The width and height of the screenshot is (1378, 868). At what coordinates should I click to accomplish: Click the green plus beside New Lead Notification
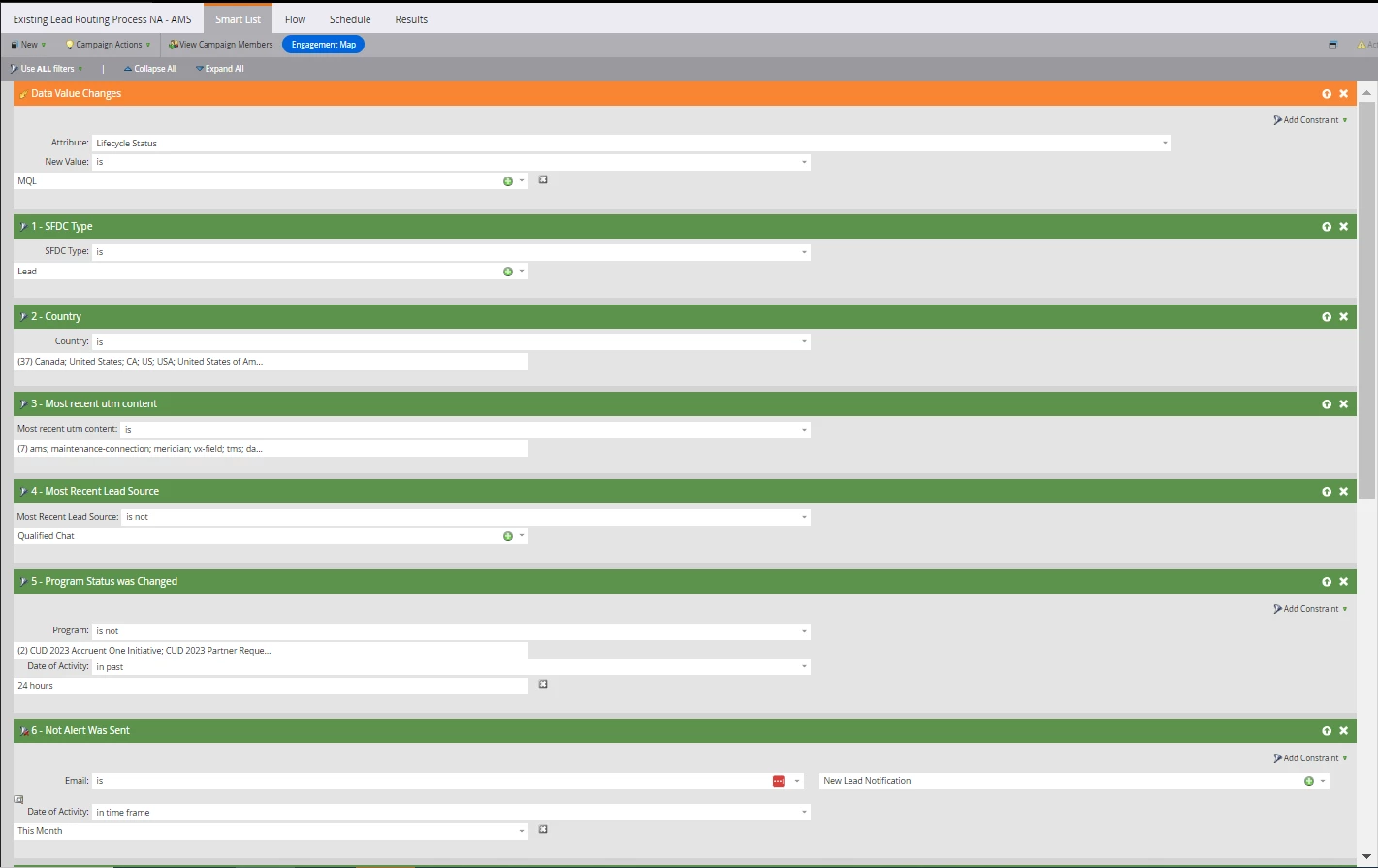1308,781
